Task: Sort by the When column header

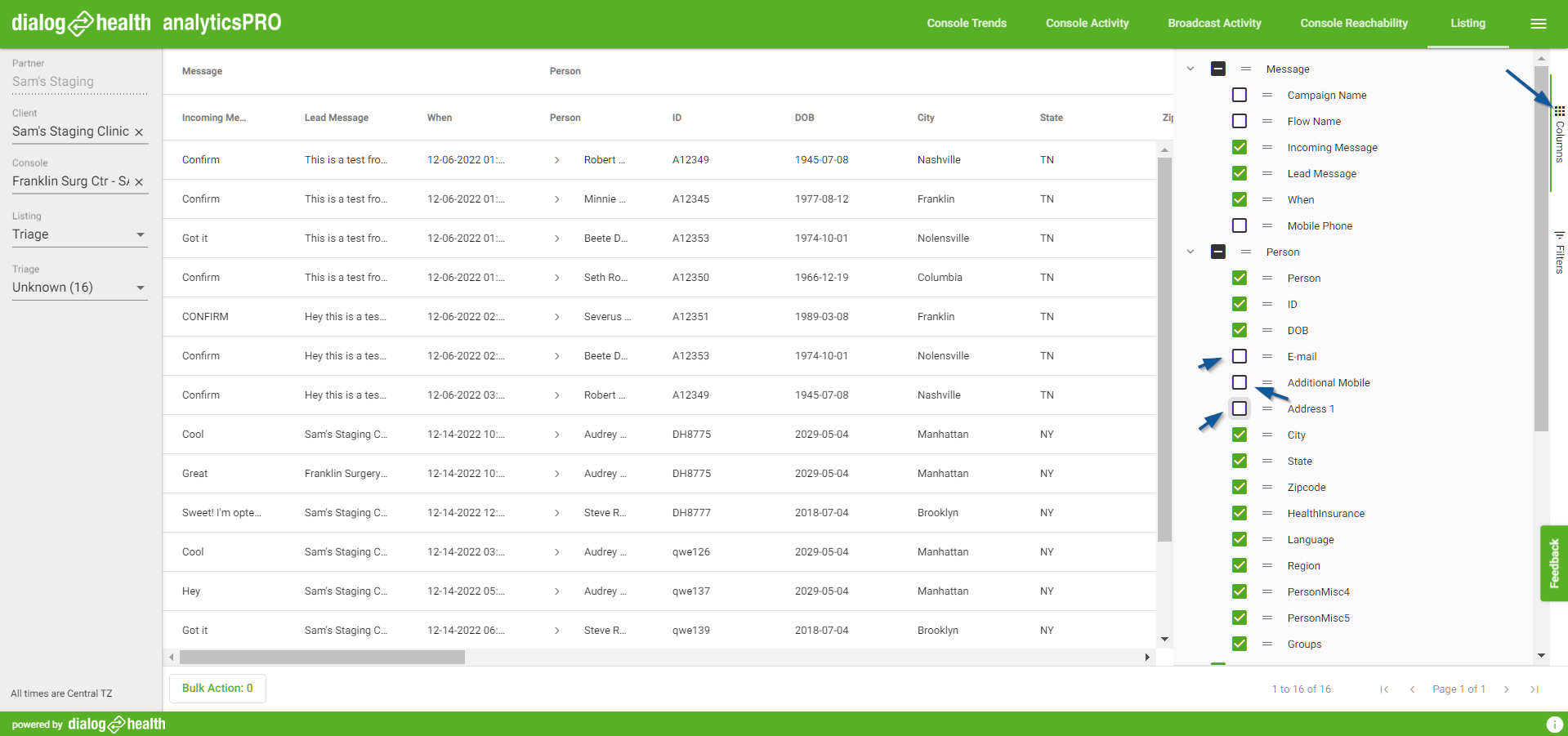Action: point(440,118)
